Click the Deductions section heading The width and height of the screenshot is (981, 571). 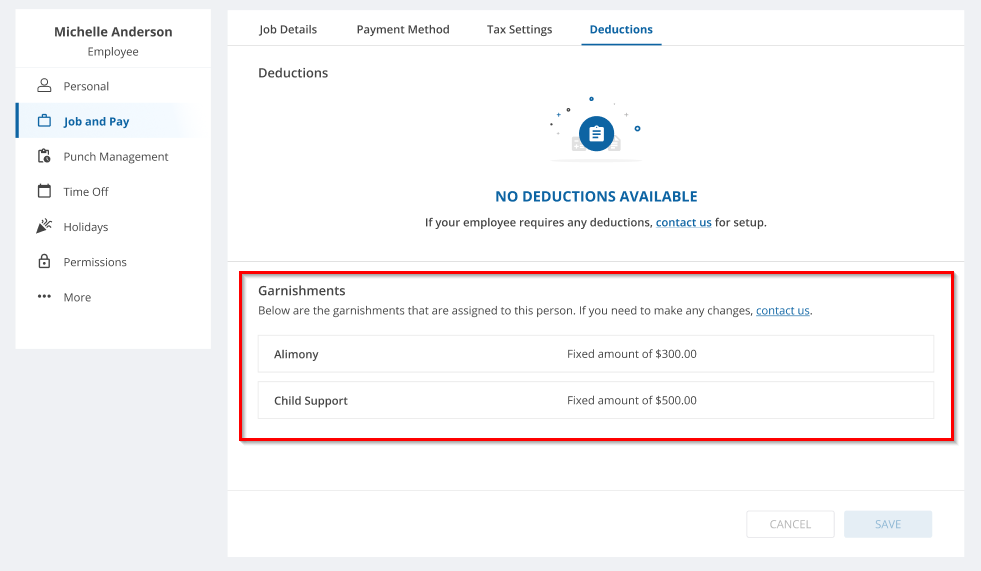coord(293,73)
